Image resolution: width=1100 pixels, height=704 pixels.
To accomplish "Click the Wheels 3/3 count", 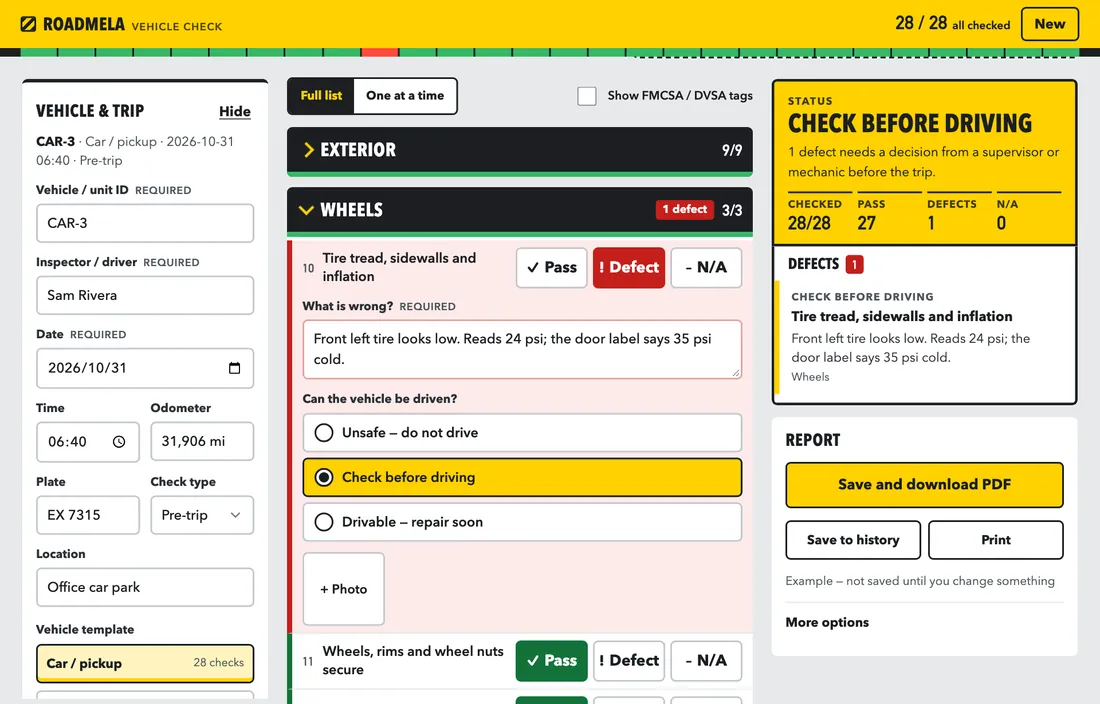I will pos(732,210).
